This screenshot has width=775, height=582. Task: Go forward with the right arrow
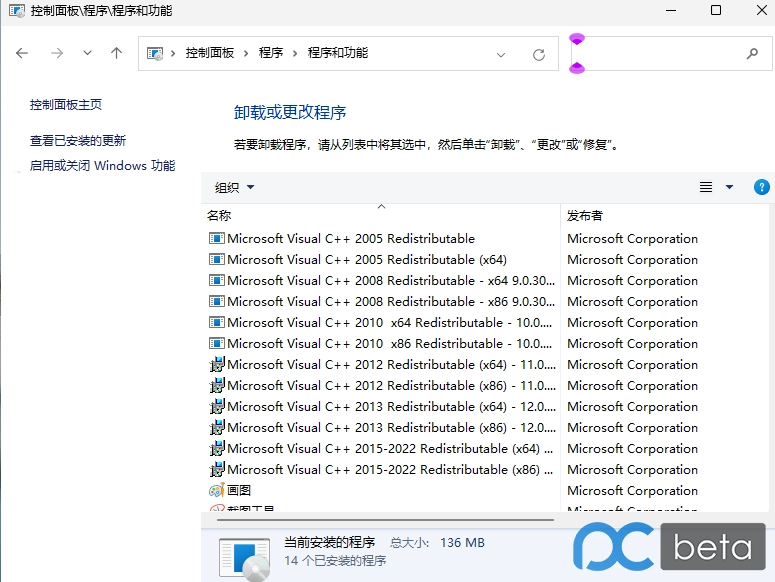57,53
